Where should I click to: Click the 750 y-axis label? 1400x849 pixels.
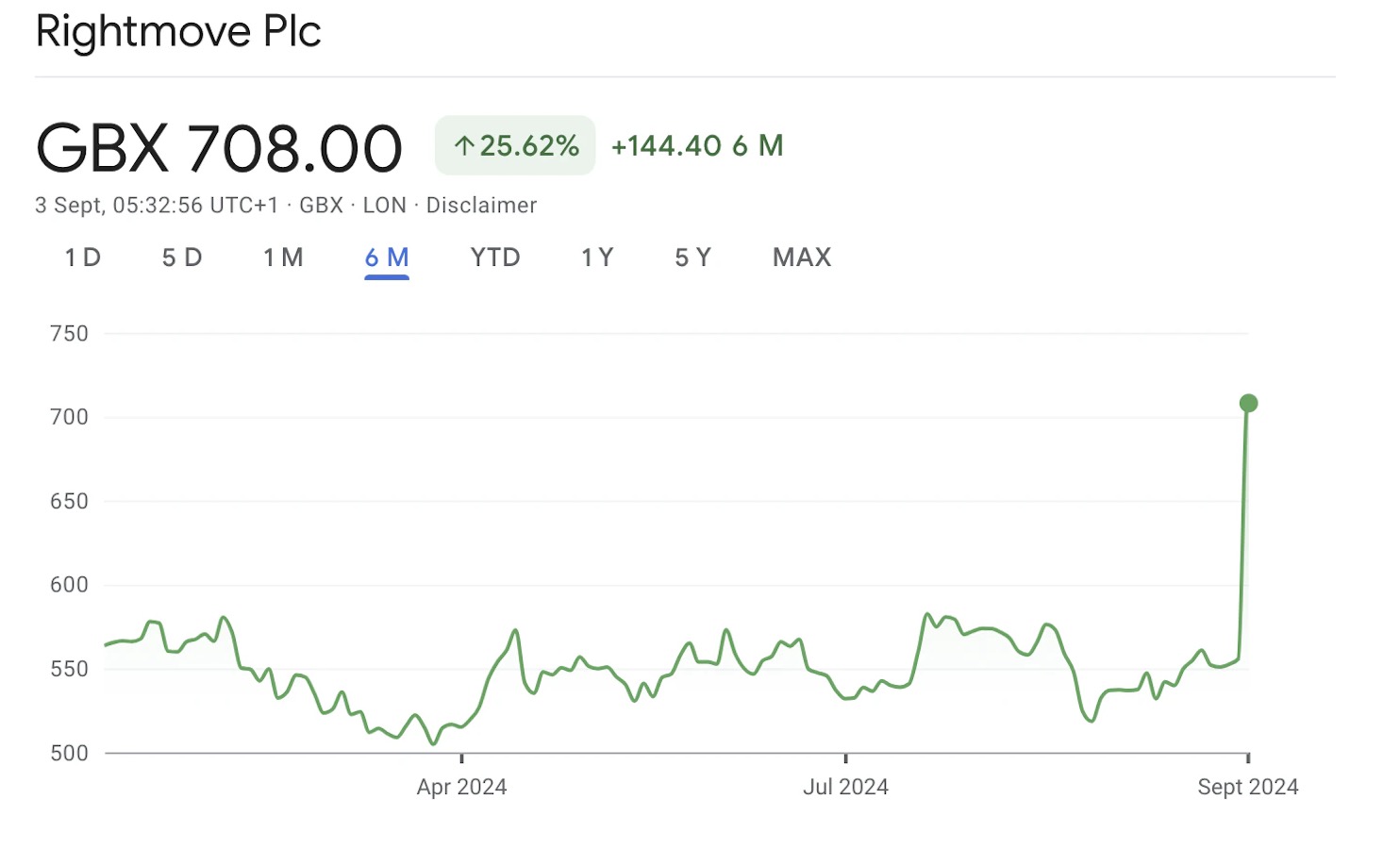point(69,334)
